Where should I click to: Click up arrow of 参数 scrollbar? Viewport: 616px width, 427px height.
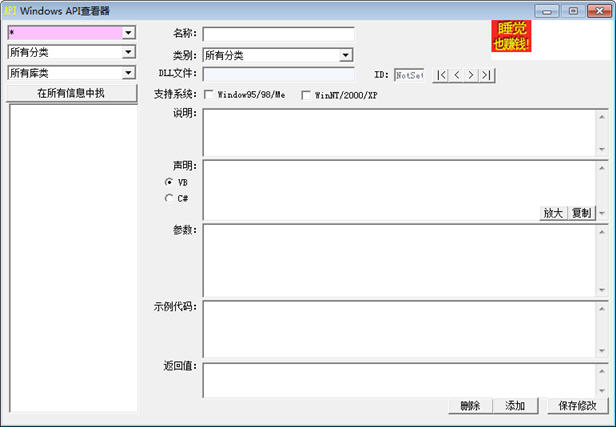coord(602,232)
